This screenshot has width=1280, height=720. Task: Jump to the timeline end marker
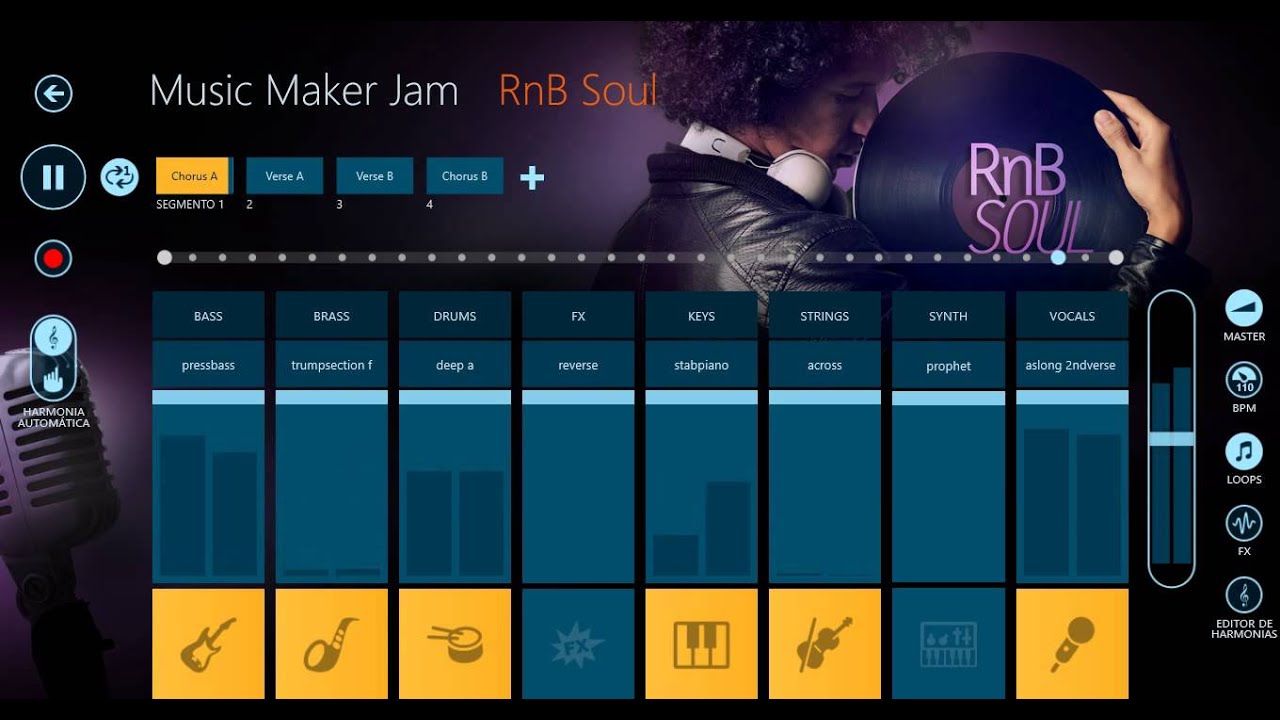[x=1116, y=257]
